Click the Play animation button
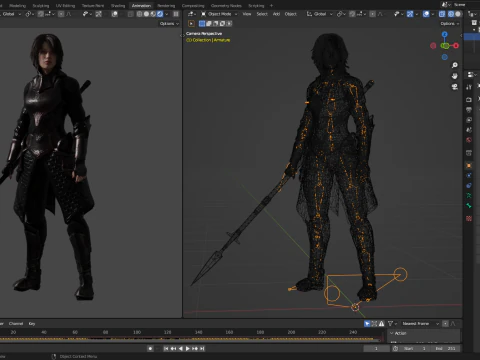Screen dimensions: 480x360 tap(188, 348)
